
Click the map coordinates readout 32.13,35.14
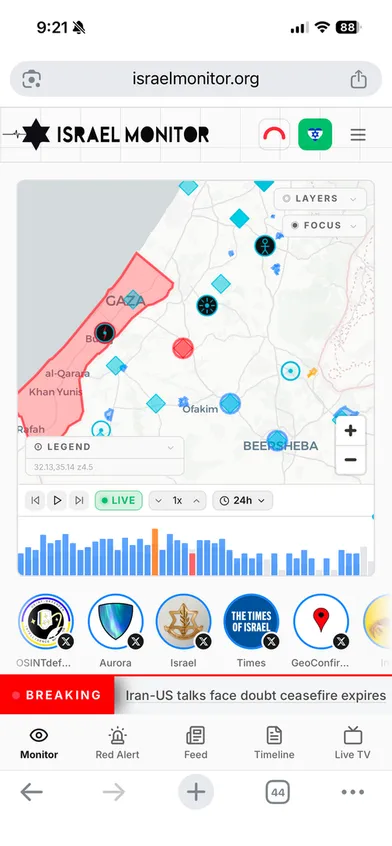(63, 467)
